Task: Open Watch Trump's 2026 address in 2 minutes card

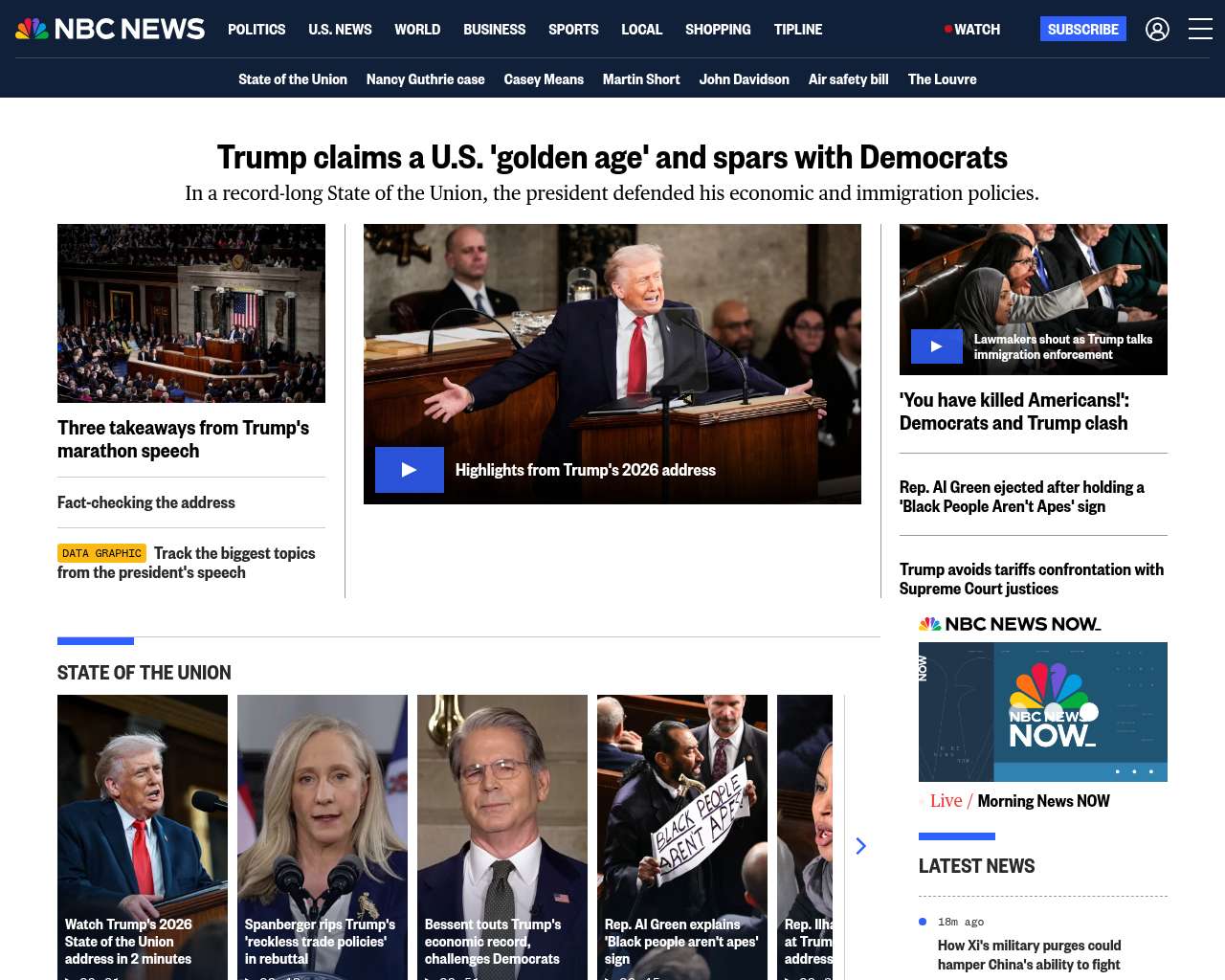Action: tap(143, 837)
